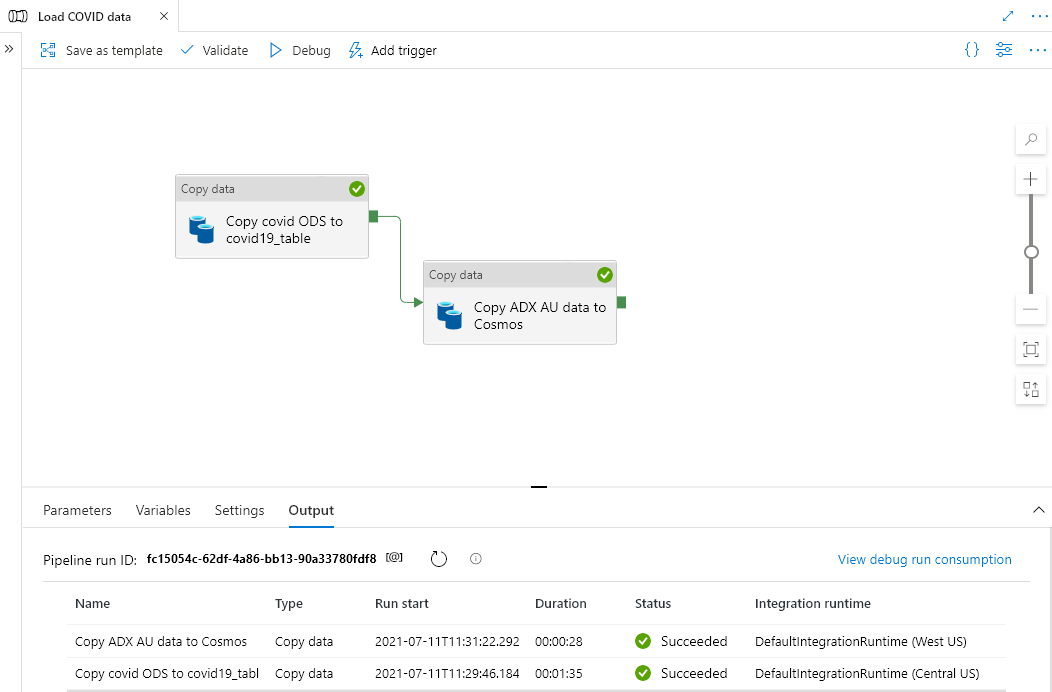Open tab bar more options ellipsis
This screenshot has height=692, width=1052.
click(x=1039, y=16)
